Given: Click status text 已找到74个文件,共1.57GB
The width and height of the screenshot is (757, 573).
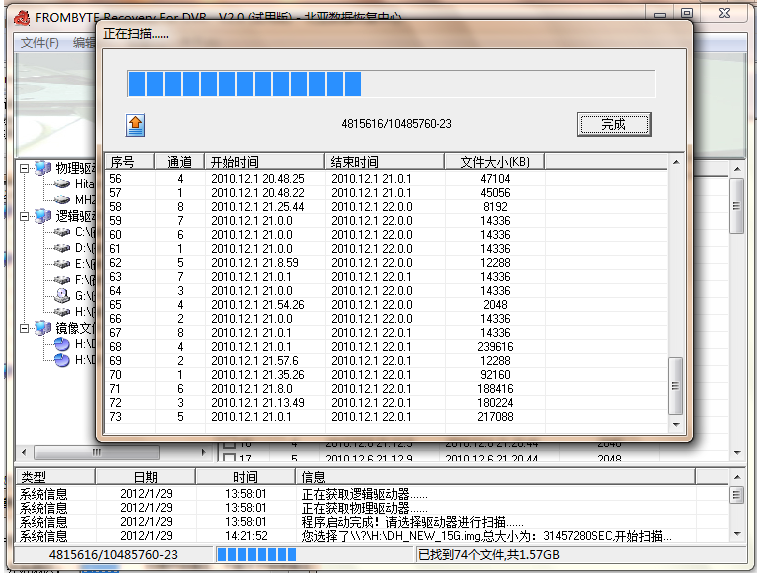Looking at the screenshot, I should 489,555.
